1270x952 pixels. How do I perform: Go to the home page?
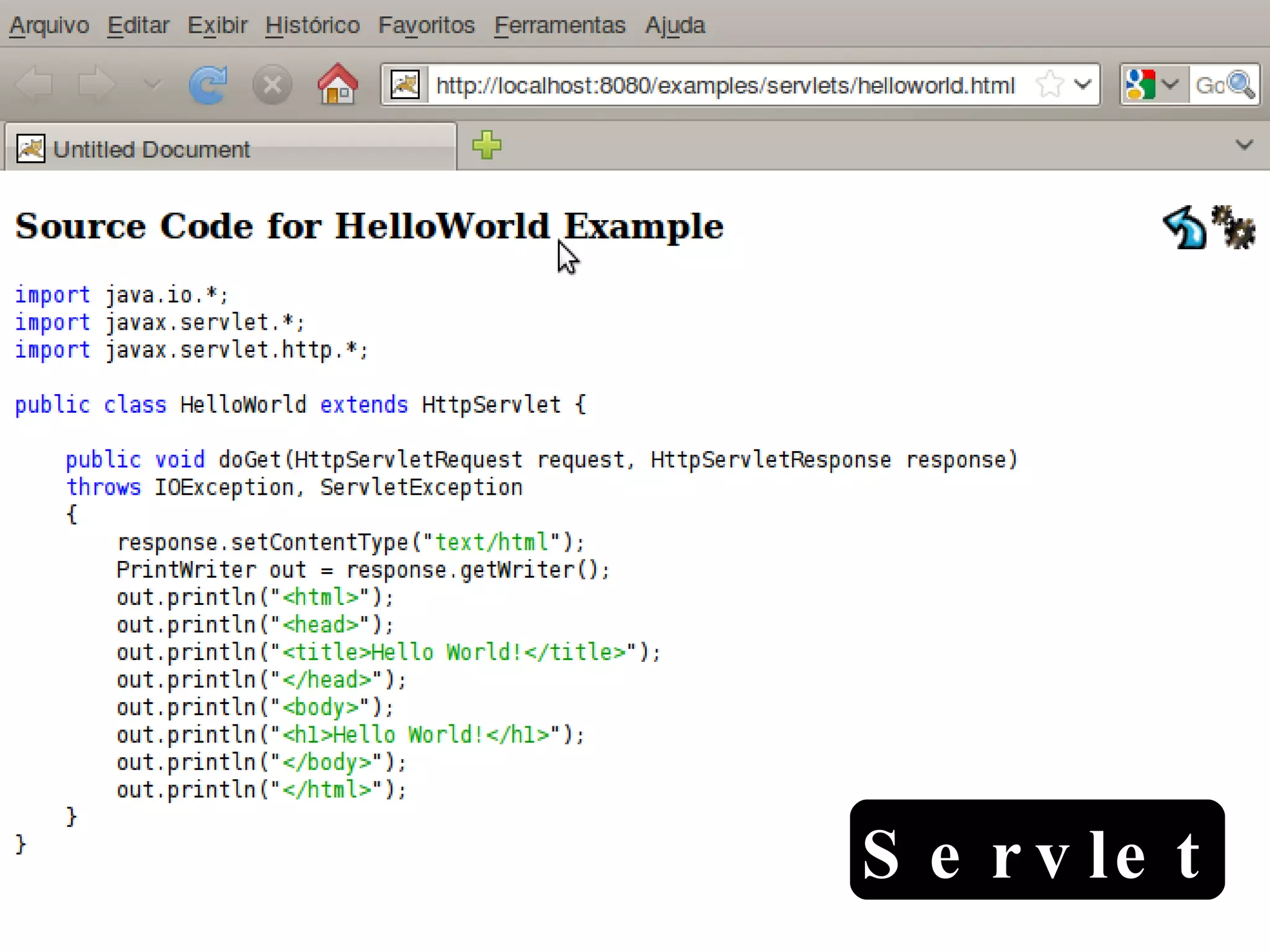(337, 84)
